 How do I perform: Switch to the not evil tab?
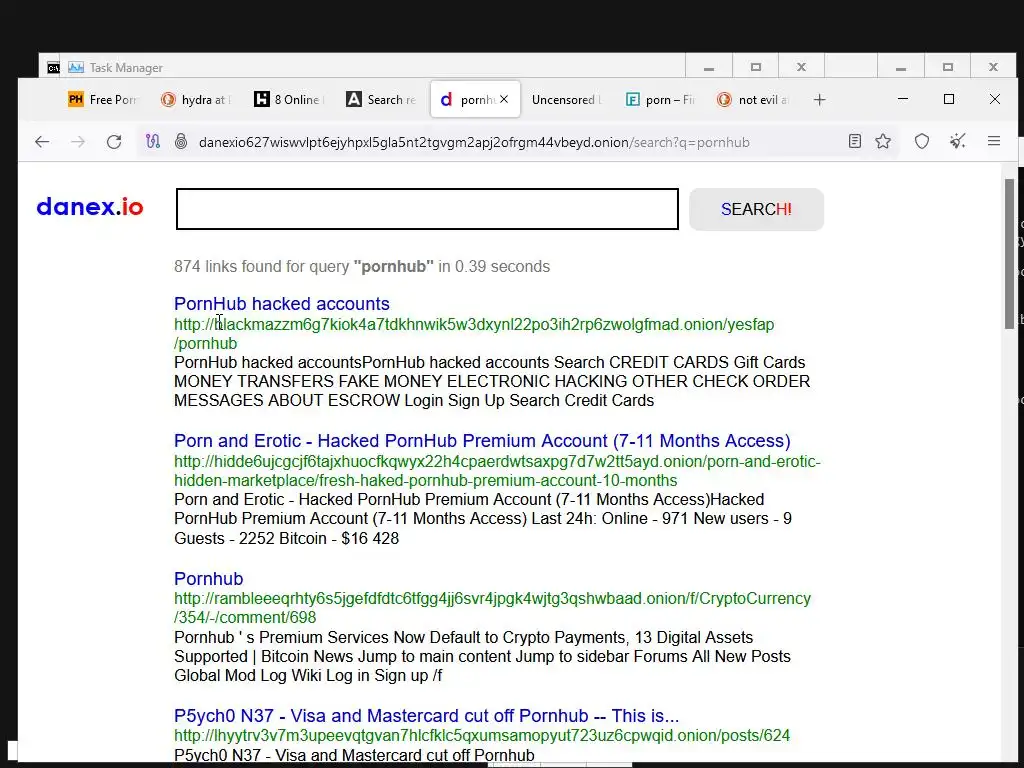pyautogui.click(x=754, y=99)
